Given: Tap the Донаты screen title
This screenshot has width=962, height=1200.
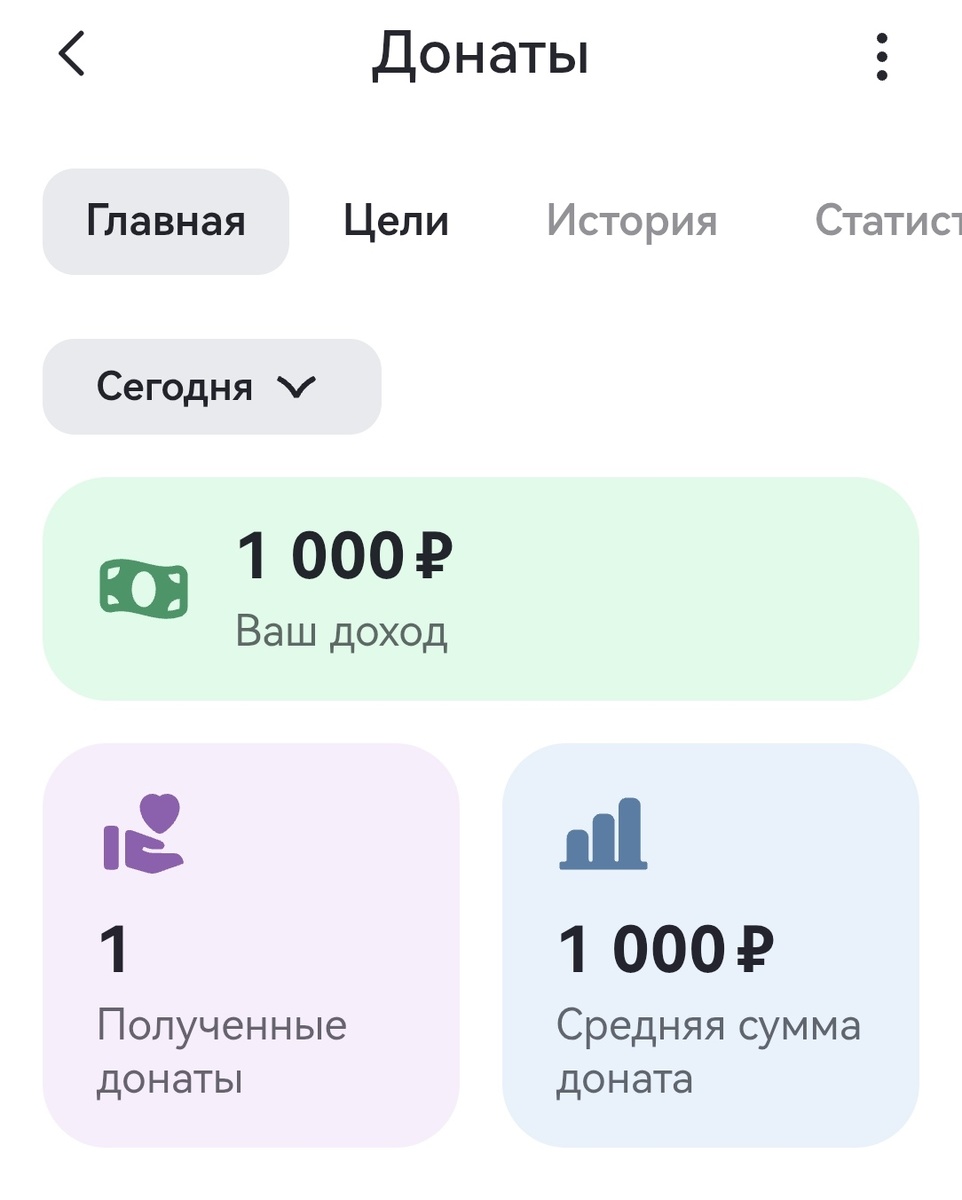Looking at the screenshot, I should point(481,57).
